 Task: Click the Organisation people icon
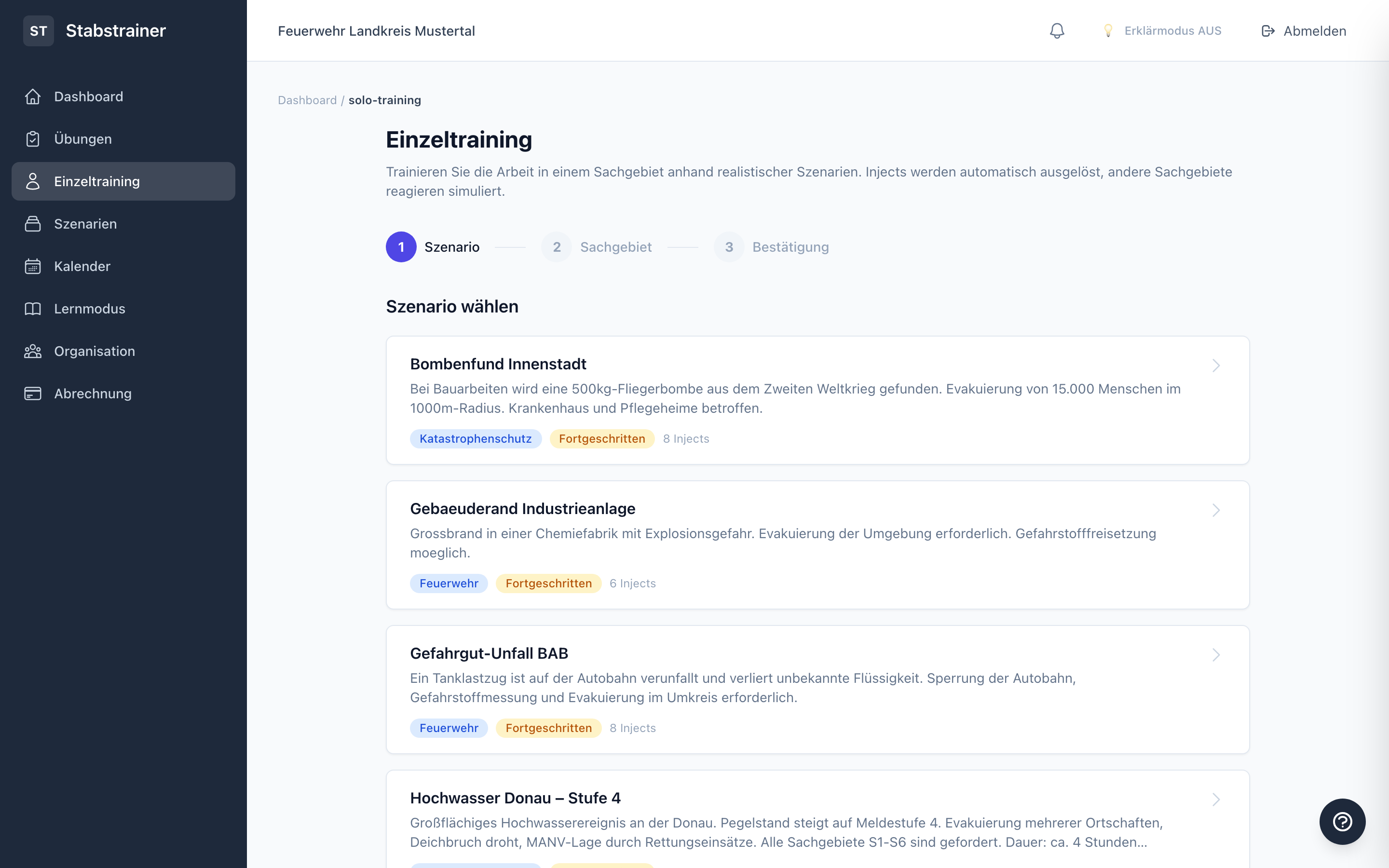(33, 352)
